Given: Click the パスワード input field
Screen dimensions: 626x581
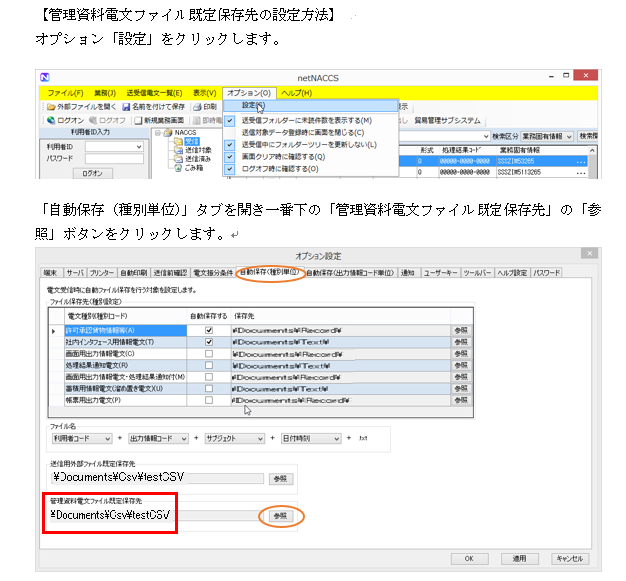Looking at the screenshot, I should pyautogui.click(x=113, y=158).
